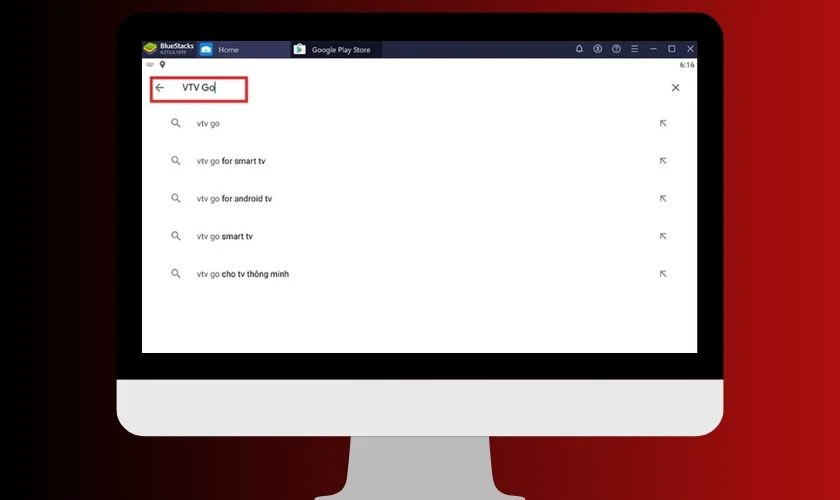Fill query using arrow on 'vtv go' row

[x=663, y=123]
